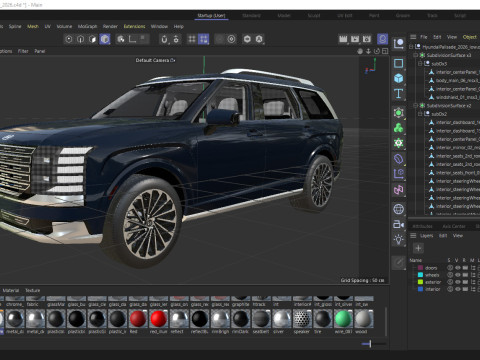Open the purple Bend deformer icon
Image resolution: width=480 pixels, height=360 pixels.
(398, 159)
